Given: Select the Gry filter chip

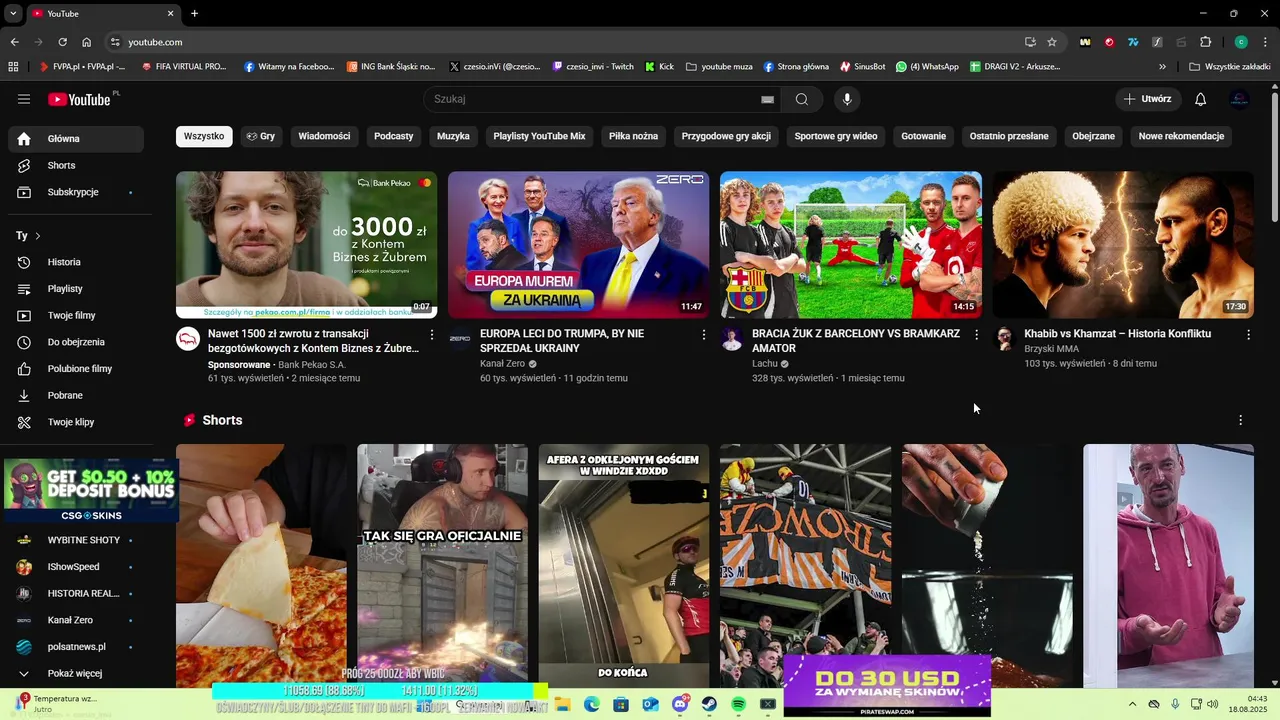Looking at the screenshot, I should click(260, 136).
